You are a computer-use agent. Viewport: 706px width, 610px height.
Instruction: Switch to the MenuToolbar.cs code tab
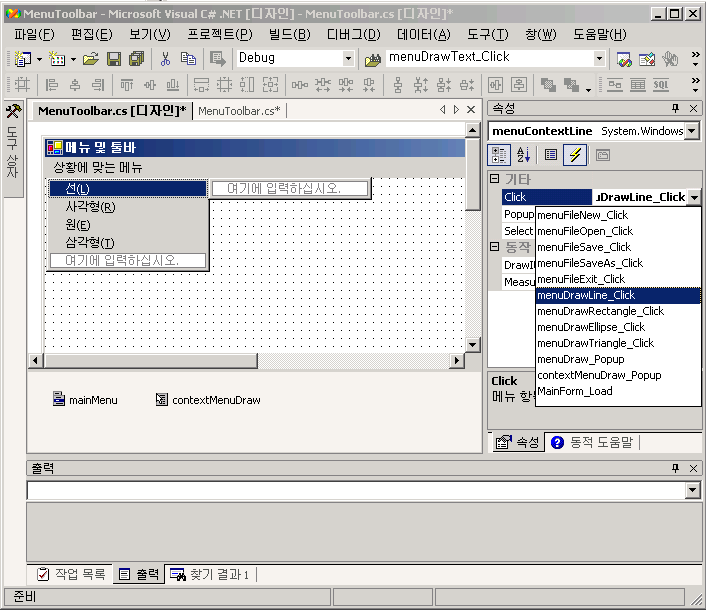(239, 110)
